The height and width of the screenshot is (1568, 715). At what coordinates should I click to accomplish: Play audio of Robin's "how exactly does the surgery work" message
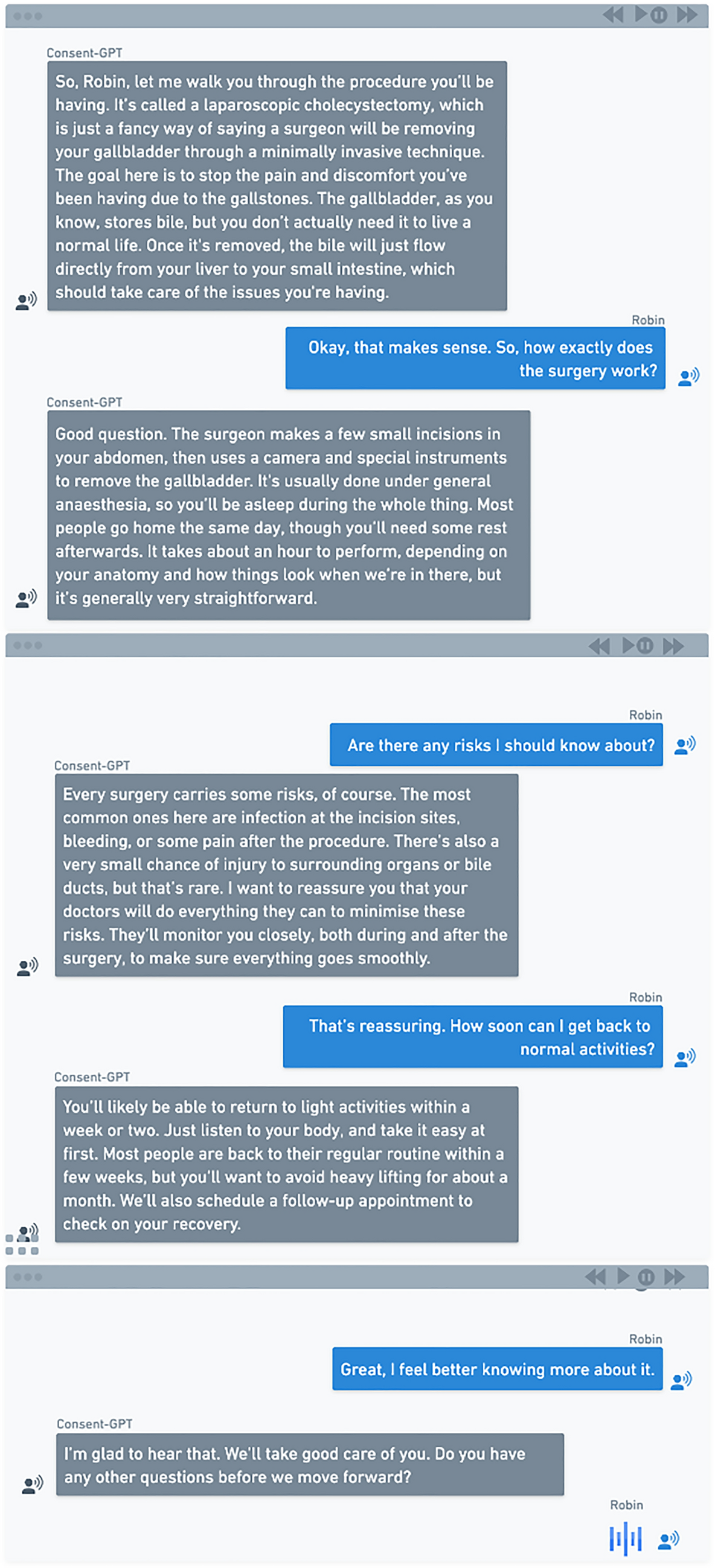click(689, 377)
